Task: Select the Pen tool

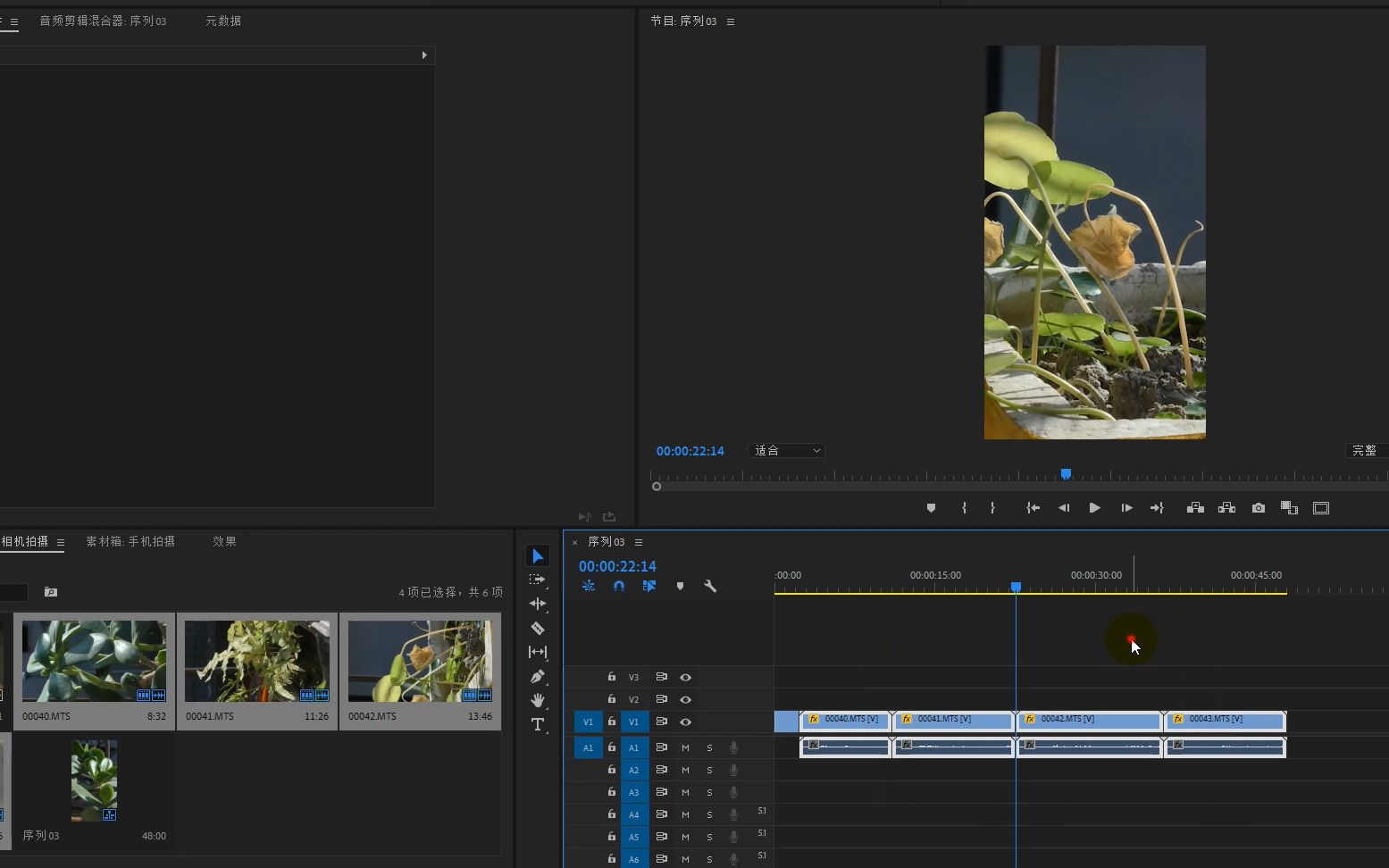Action: coord(538,676)
